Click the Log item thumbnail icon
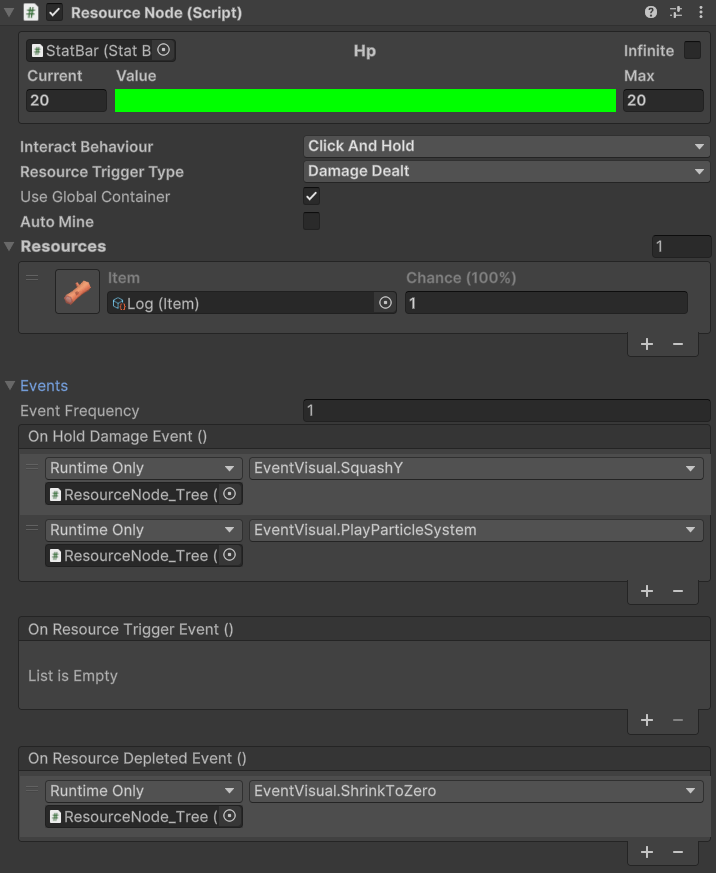 (x=77, y=291)
